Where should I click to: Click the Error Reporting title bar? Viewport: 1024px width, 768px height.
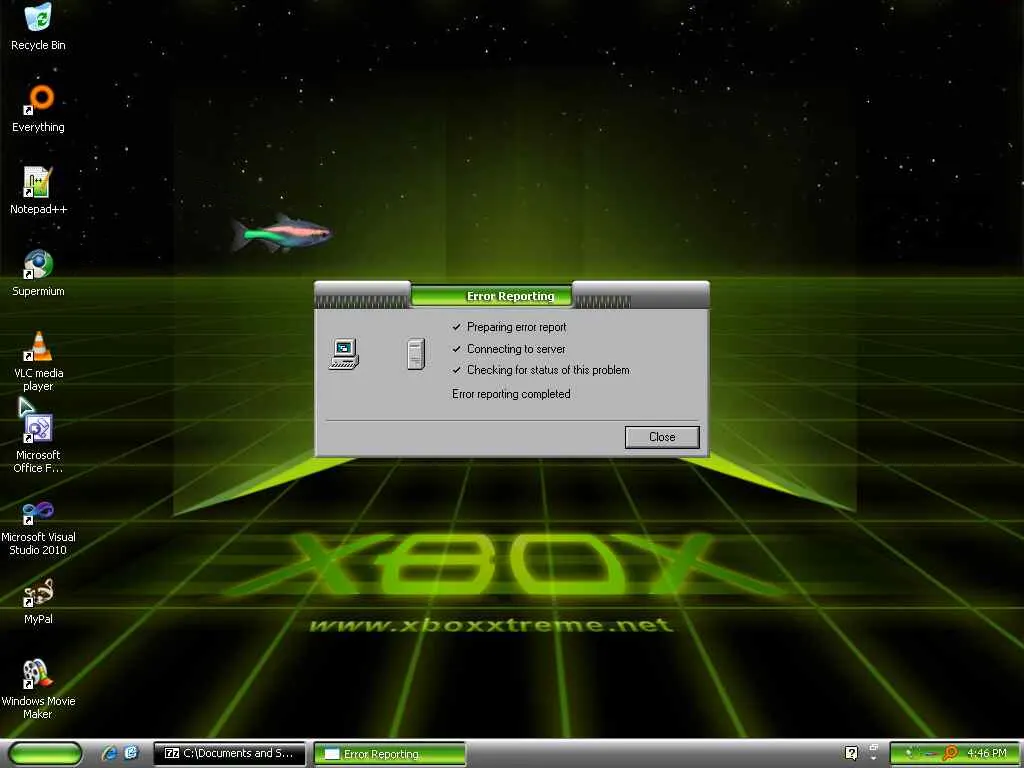pyautogui.click(x=511, y=296)
